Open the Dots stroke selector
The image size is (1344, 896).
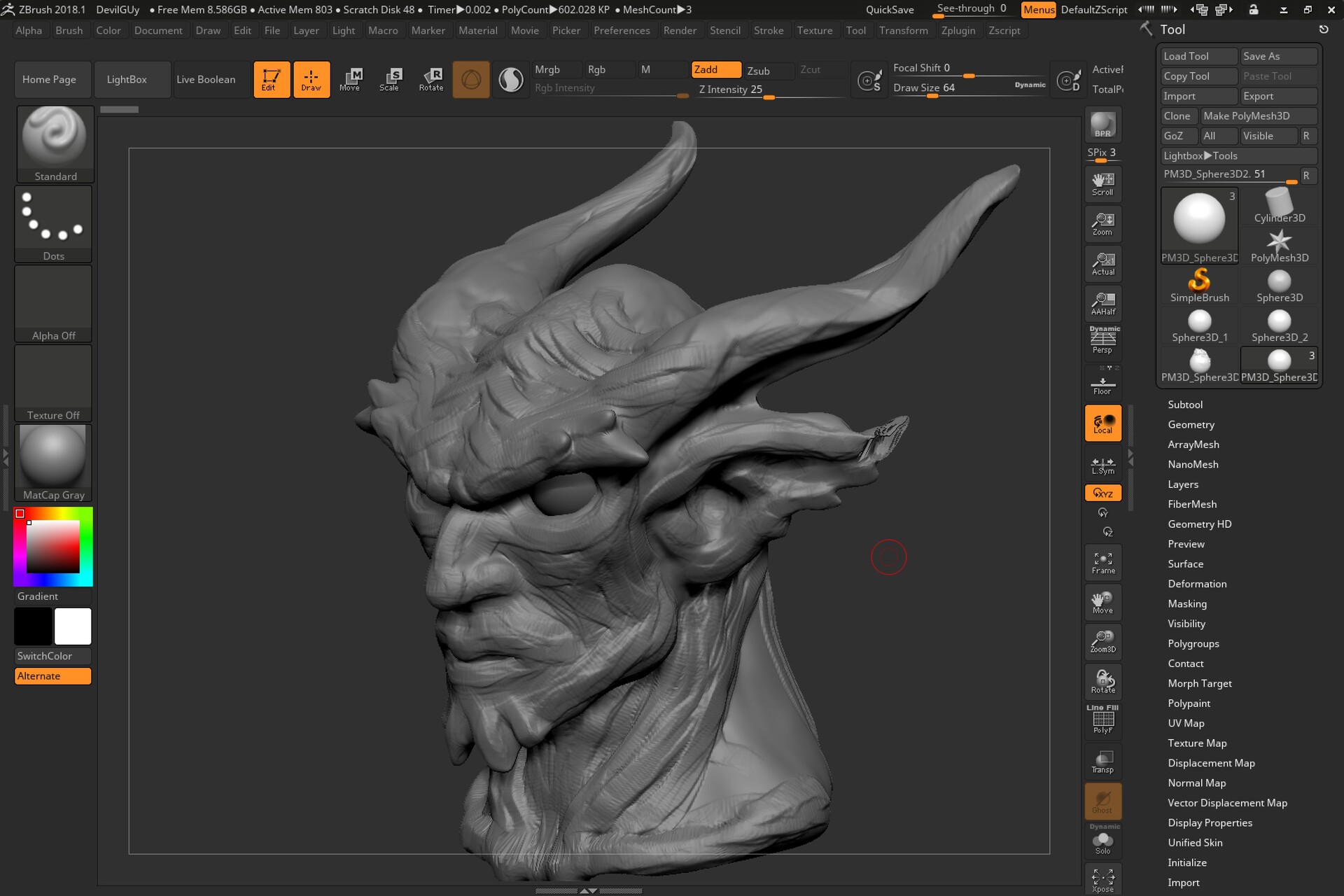pos(53,220)
